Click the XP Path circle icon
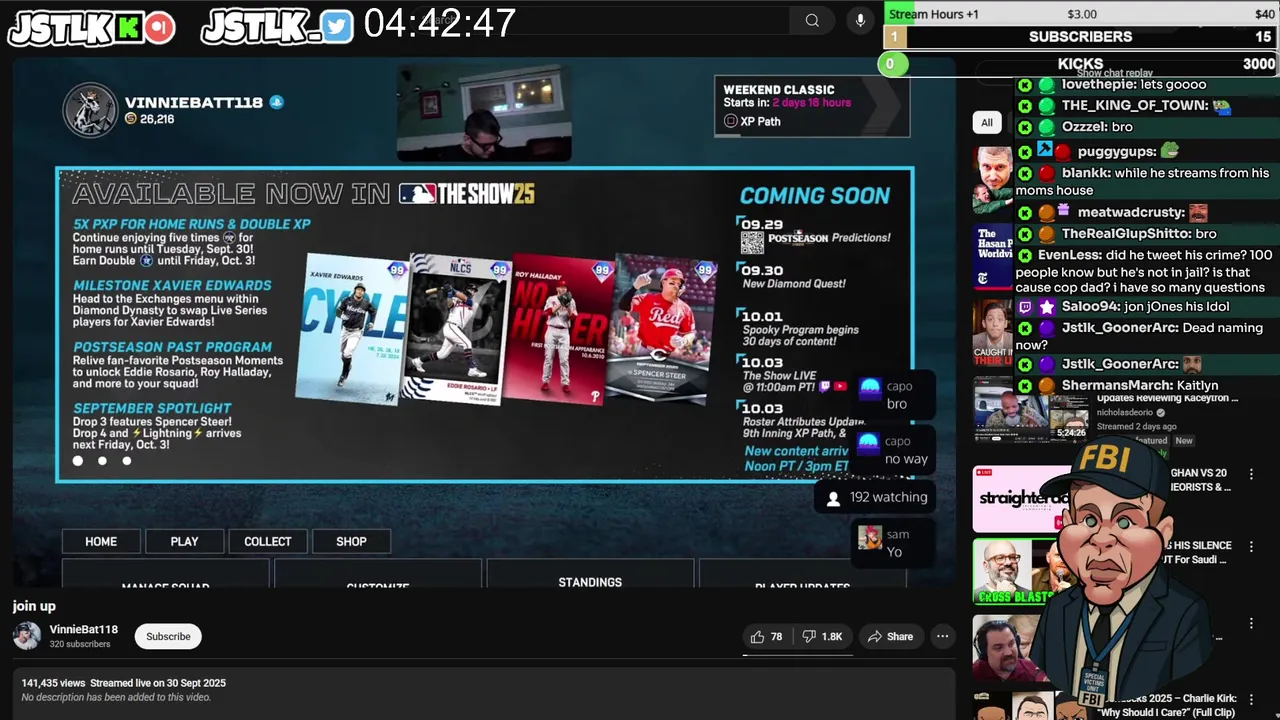Viewport: 1280px width, 720px height. tap(730, 121)
